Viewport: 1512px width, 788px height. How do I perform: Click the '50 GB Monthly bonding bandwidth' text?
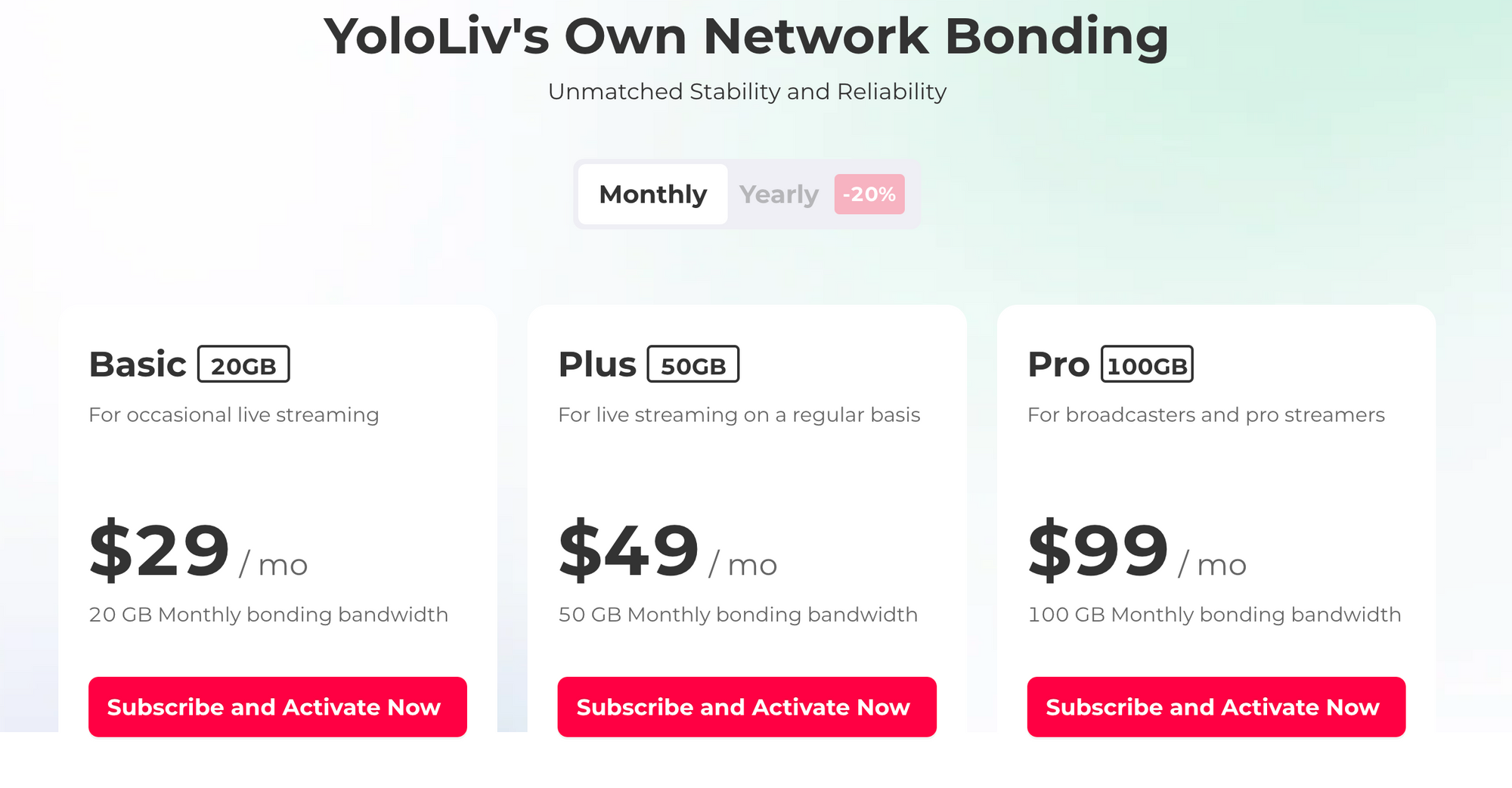click(738, 615)
